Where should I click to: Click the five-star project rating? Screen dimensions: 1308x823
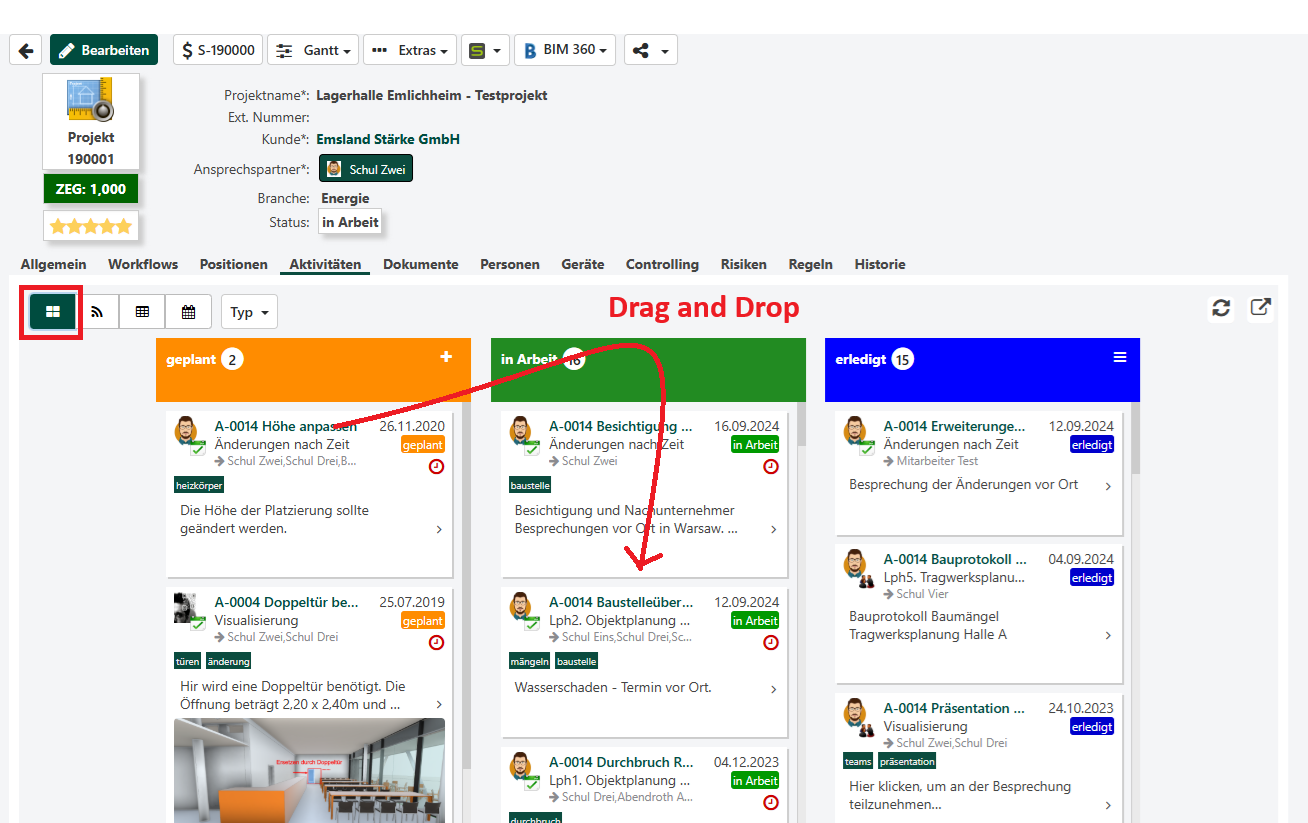[91, 227]
